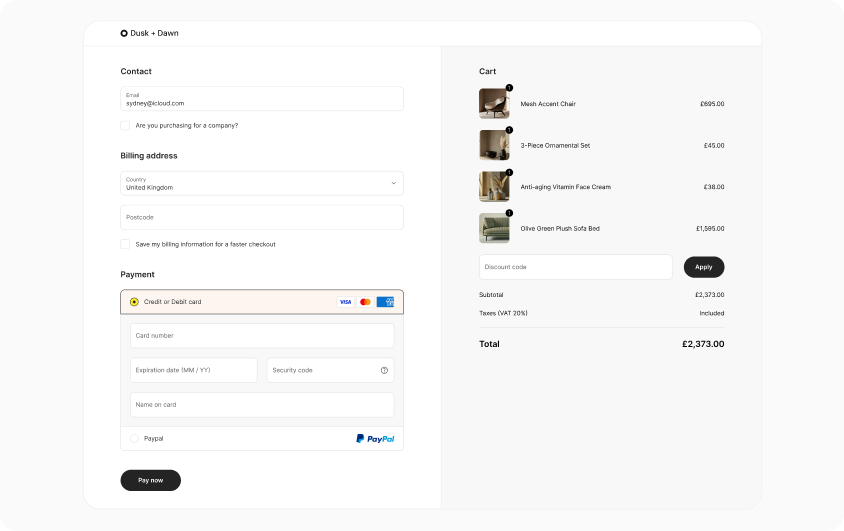Click the 3-Piece Ornamental Set thumbnail
The height and width of the screenshot is (531, 844).
(494, 145)
